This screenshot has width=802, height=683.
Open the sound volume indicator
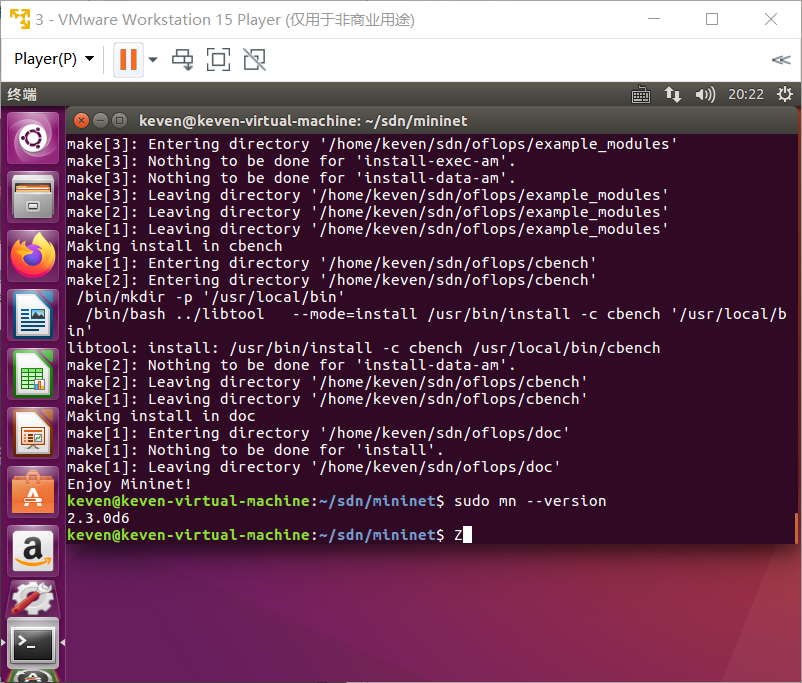[x=705, y=95]
